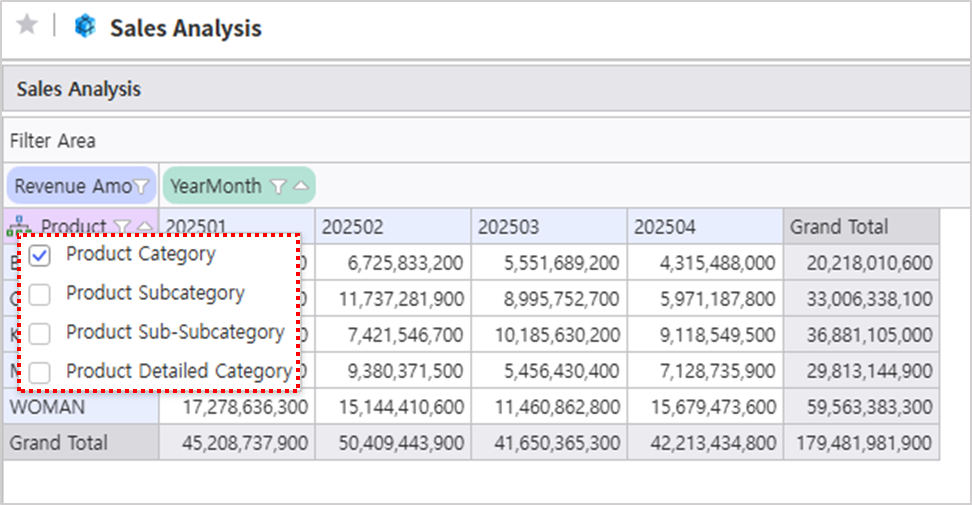Select the 202502 column header
This screenshot has height=505, width=972.
click(393, 226)
